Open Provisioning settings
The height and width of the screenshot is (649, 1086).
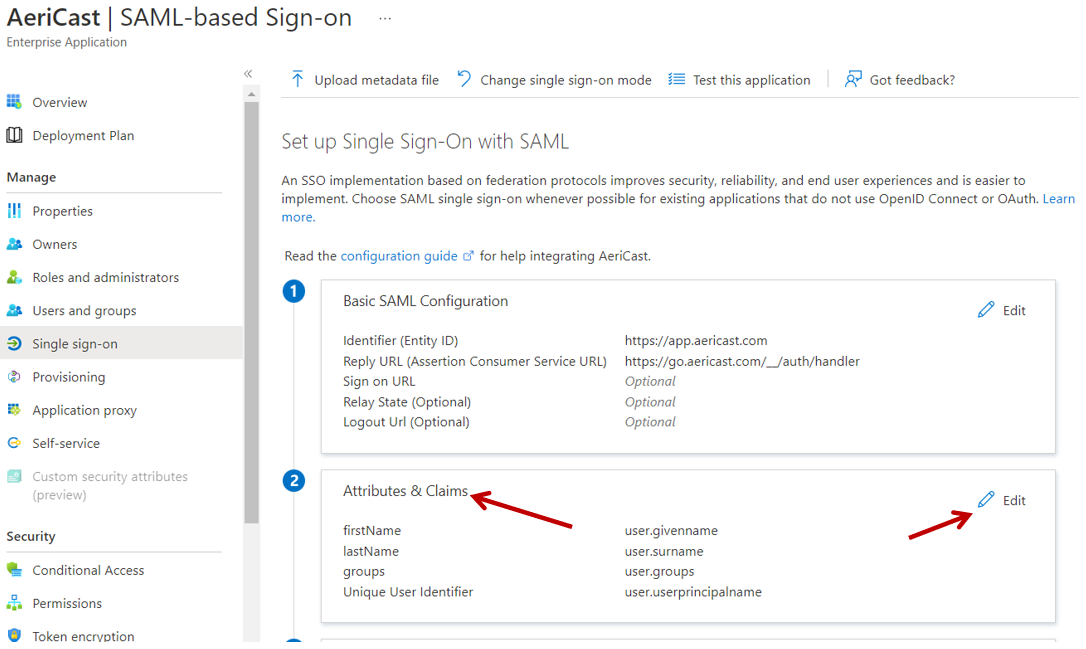pyautogui.click(x=69, y=377)
